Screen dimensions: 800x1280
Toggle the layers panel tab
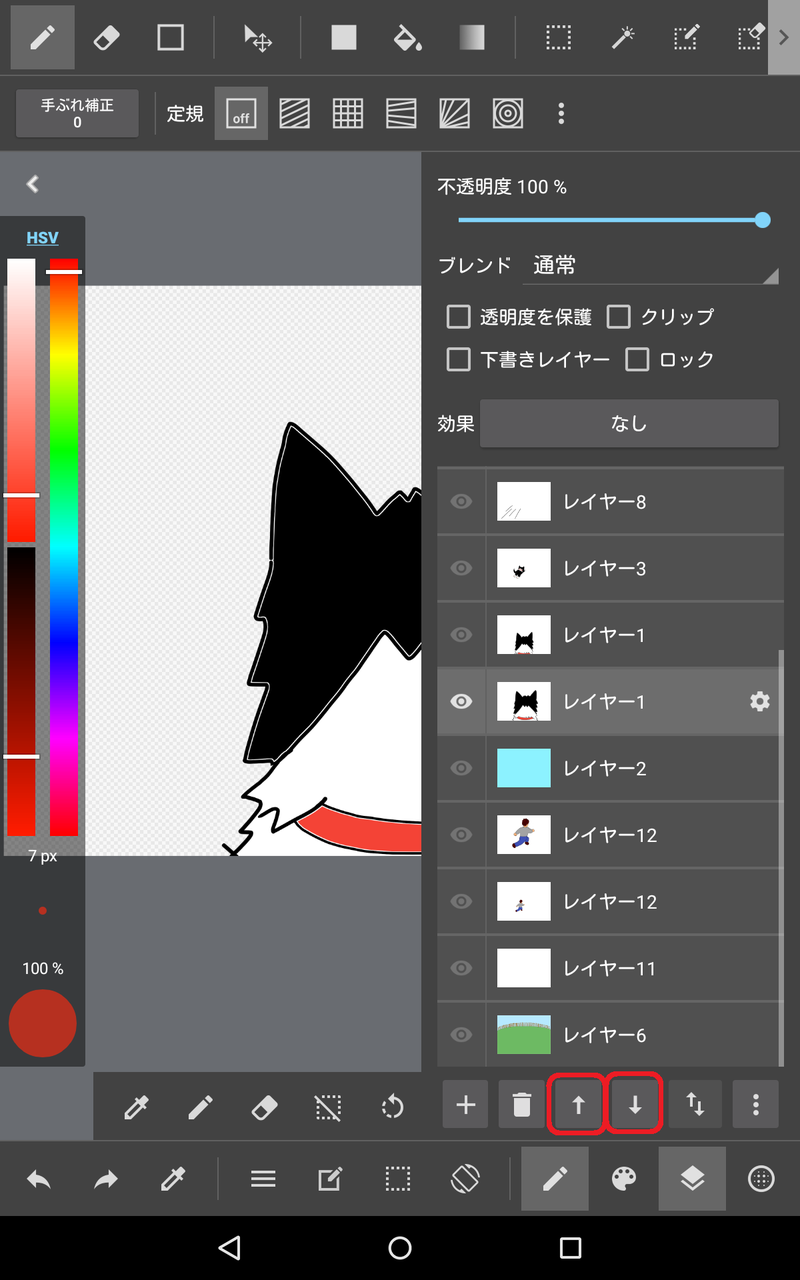click(692, 1180)
